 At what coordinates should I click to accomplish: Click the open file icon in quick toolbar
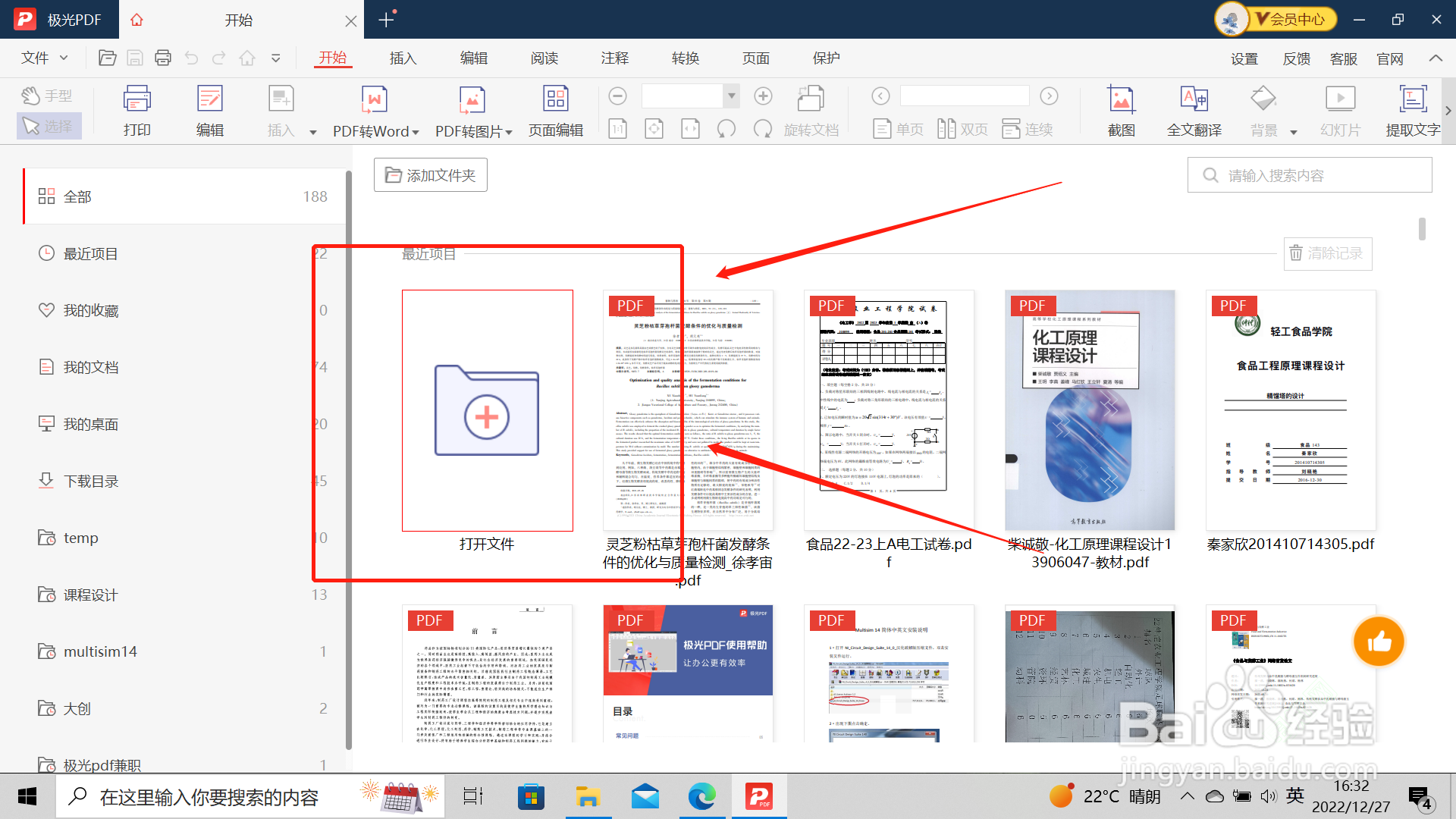[x=107, y=58]
